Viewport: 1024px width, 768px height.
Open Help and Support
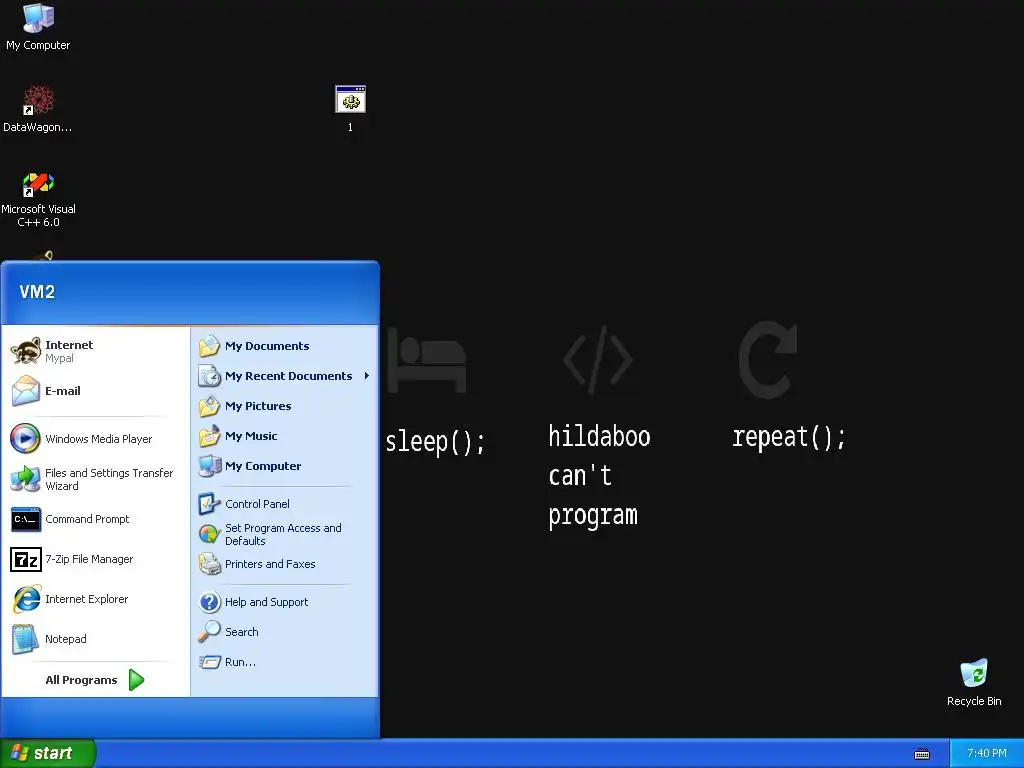pyautogui.click(x=285, y=602)
